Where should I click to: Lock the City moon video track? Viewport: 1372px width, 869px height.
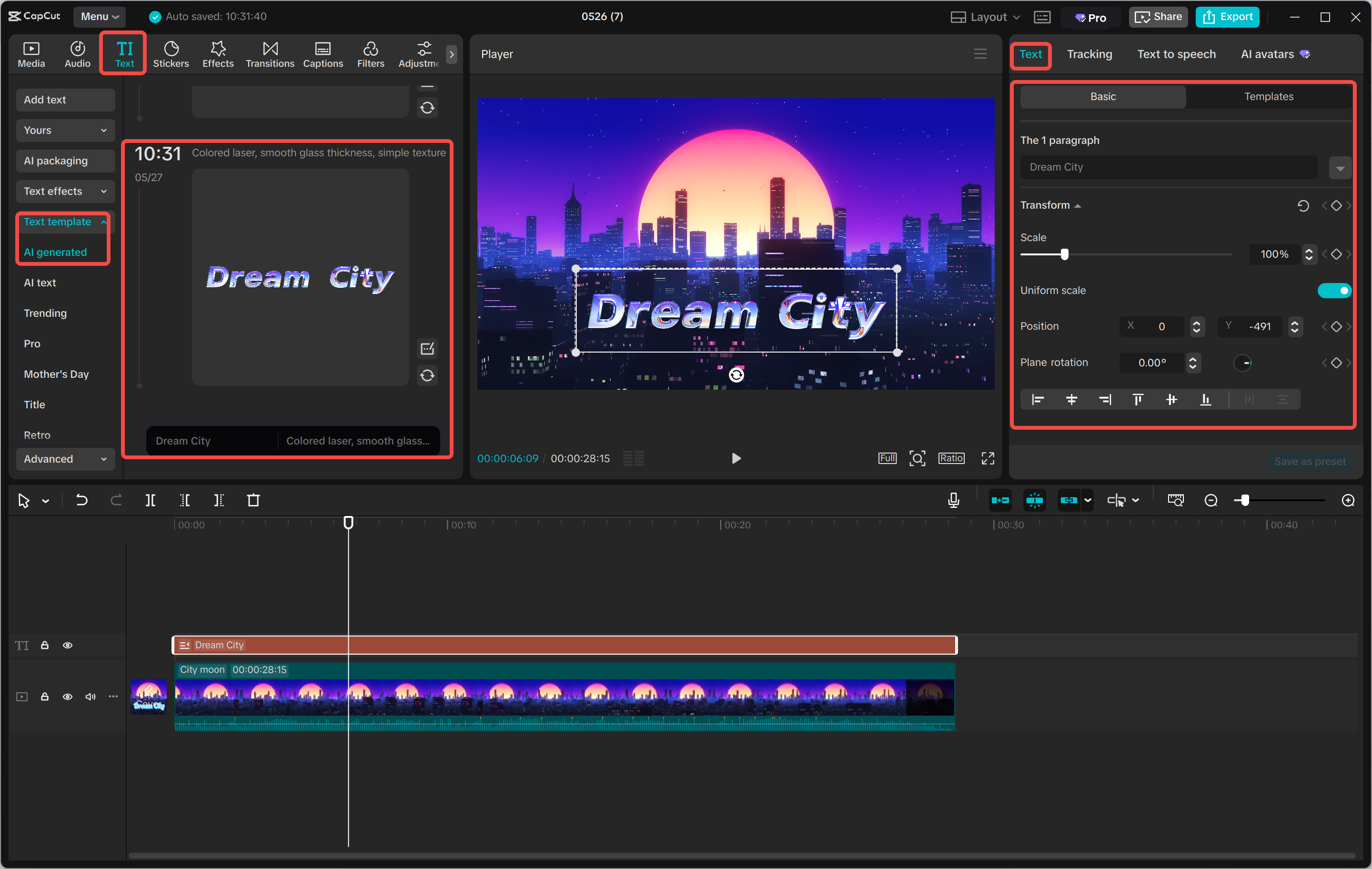tap(45, 697)
